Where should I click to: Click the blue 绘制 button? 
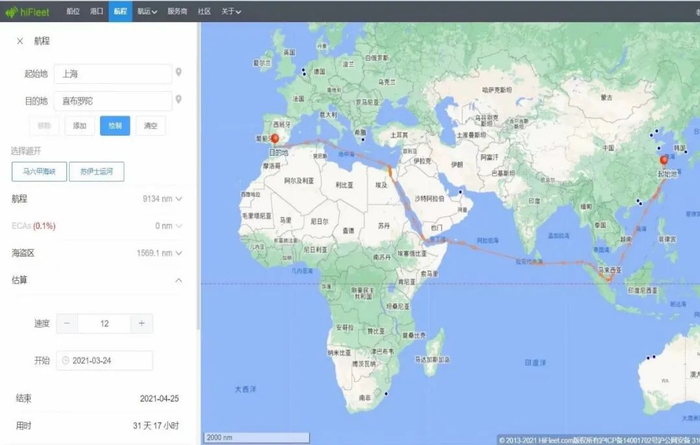(115, 126)
